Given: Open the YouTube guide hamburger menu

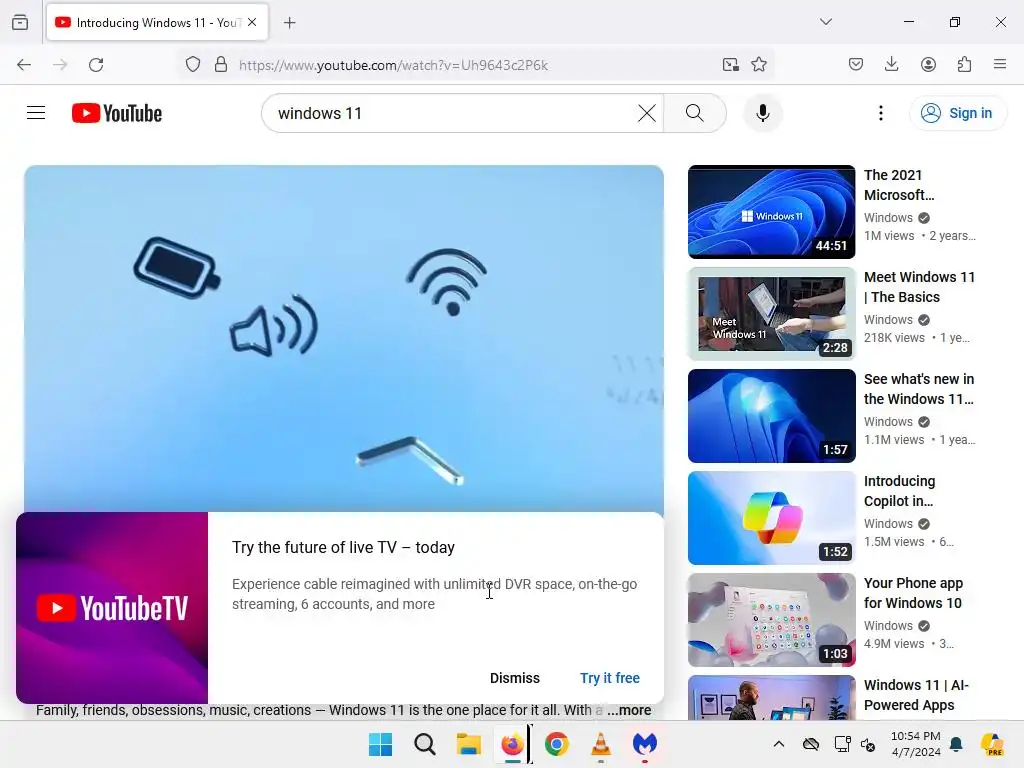Looking at the screenshot, I should click(36, 113).
